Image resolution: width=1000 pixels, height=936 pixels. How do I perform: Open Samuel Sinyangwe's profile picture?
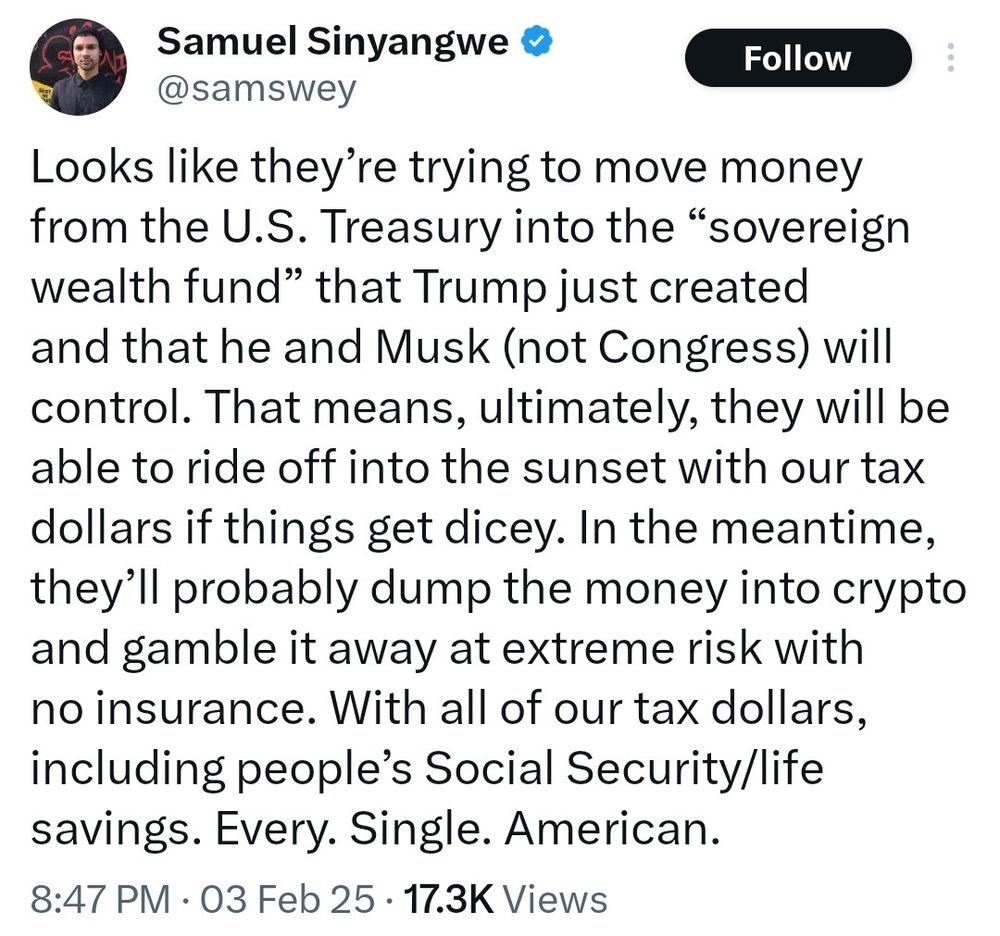coord(78,67)
